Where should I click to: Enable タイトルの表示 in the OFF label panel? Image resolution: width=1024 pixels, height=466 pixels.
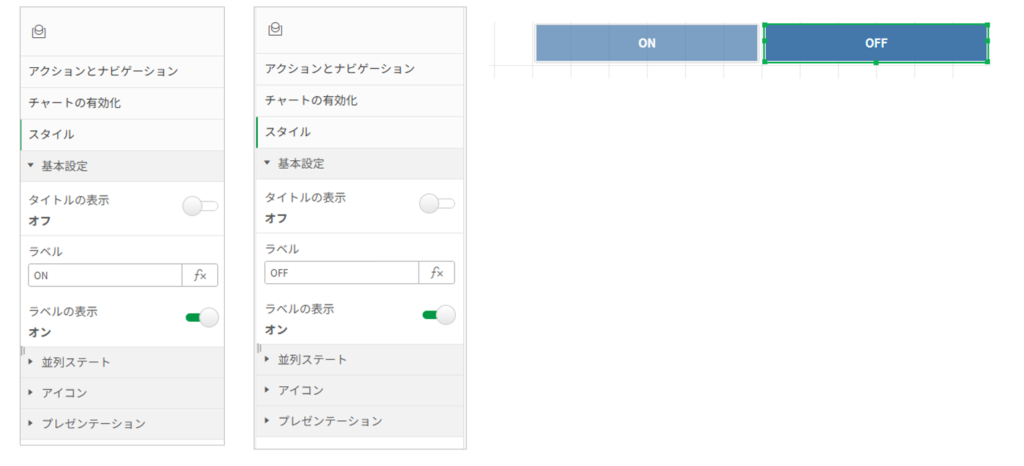click(436, 204)
